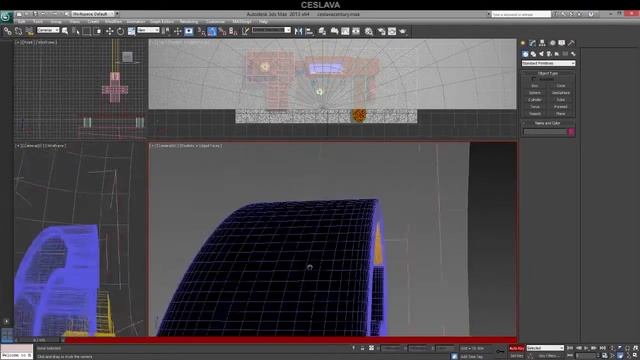
Task: Click the Add Time Tag label
Action: tap(471, 357)
